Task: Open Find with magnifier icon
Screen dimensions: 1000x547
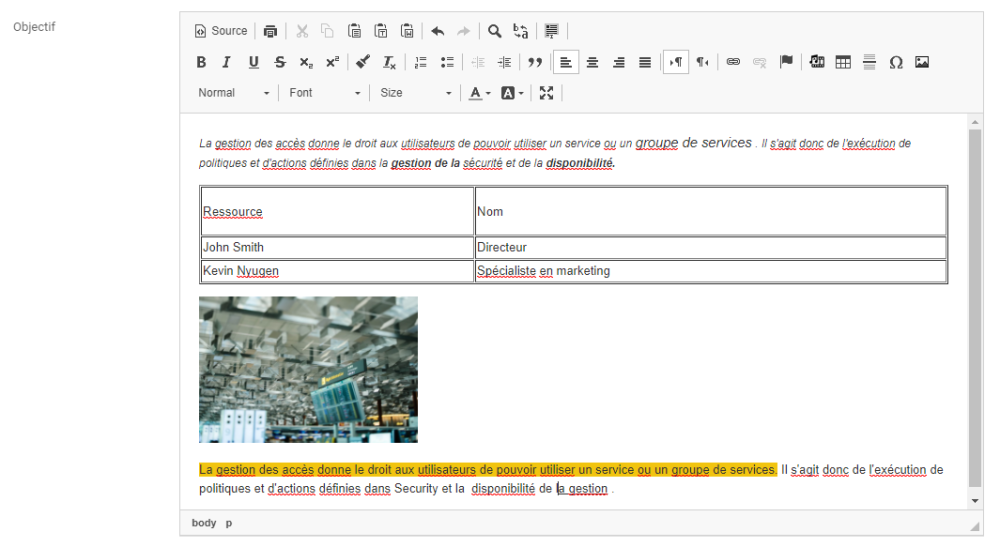Action: click(494, 31)
